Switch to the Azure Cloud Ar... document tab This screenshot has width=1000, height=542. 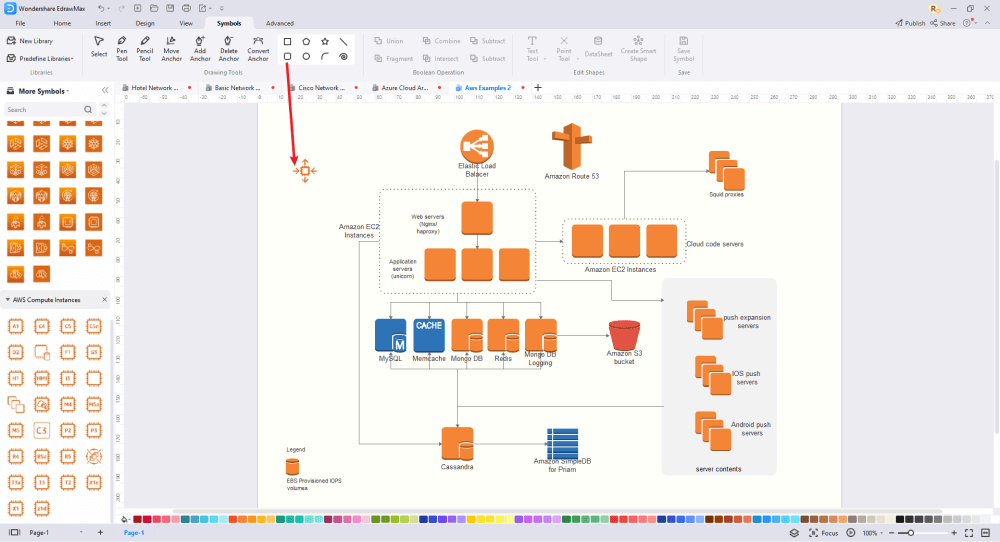point(404,88)
